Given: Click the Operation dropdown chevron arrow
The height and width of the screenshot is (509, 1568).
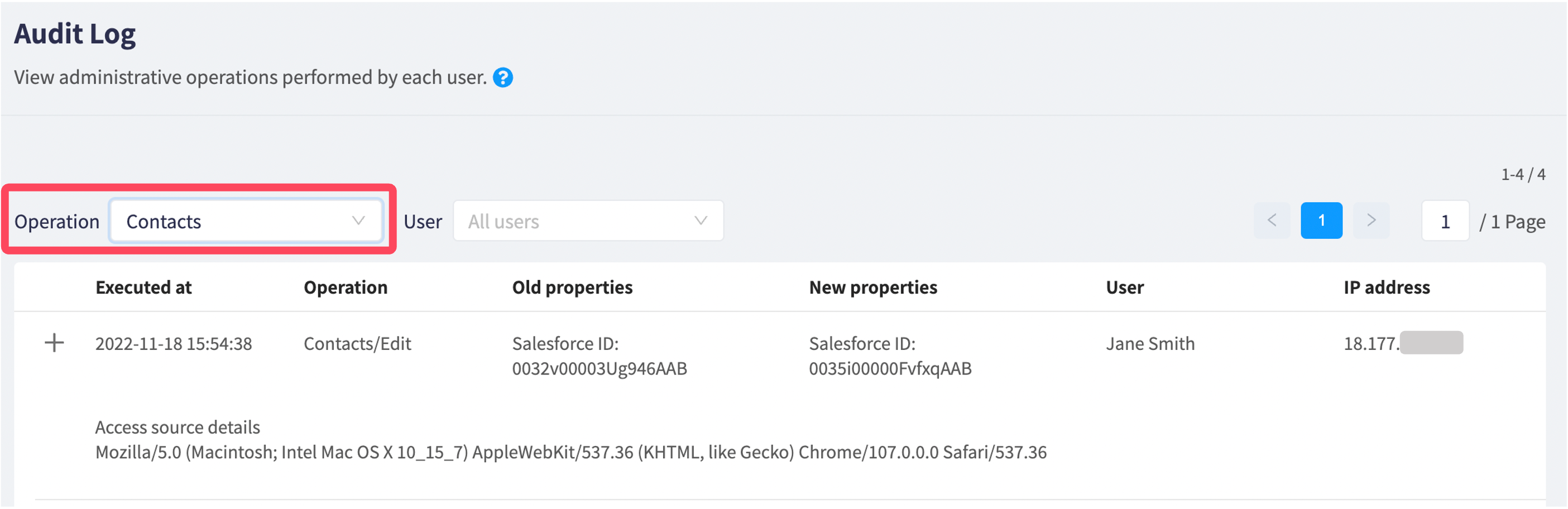Looking at the screenshot, I should (358, 220).
